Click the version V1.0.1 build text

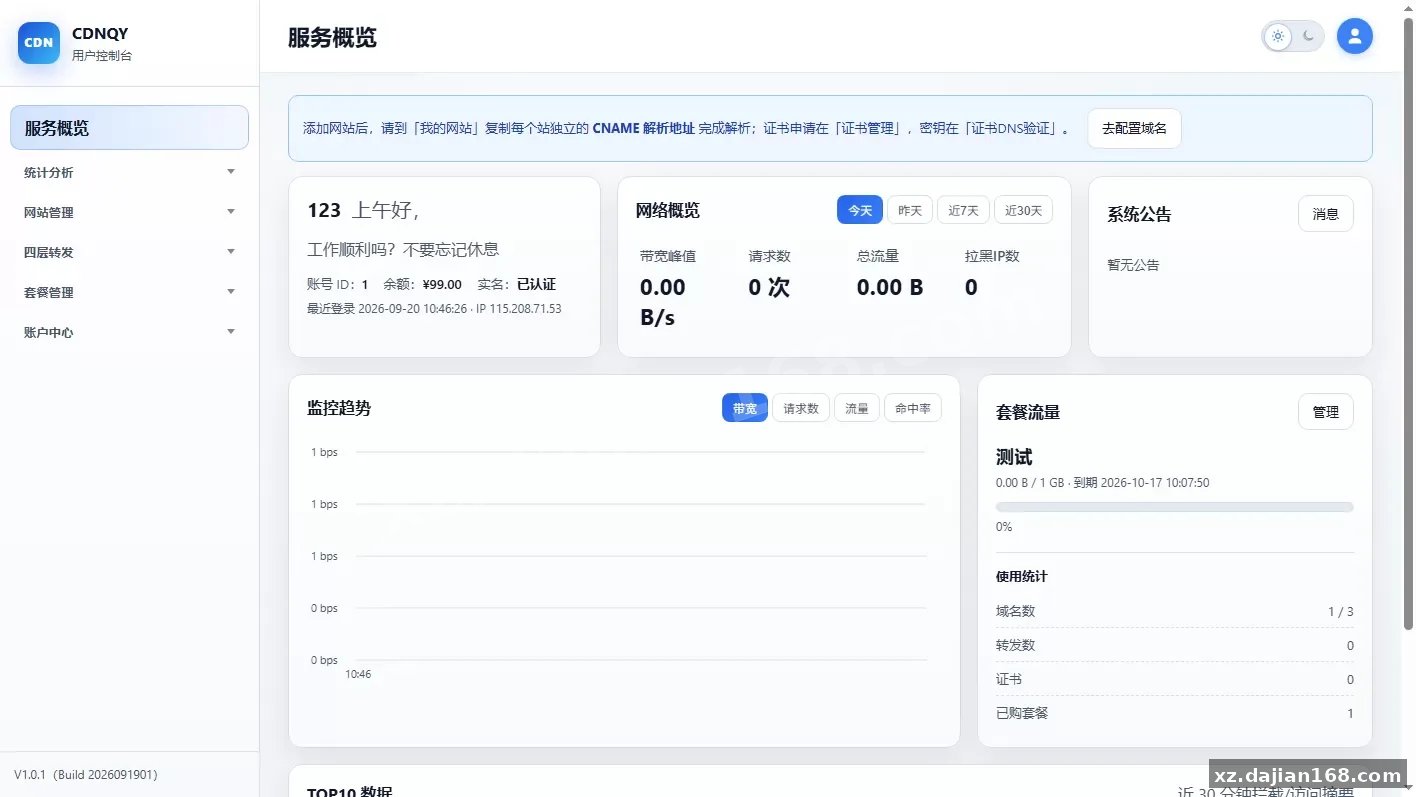[x=86, y=774]
